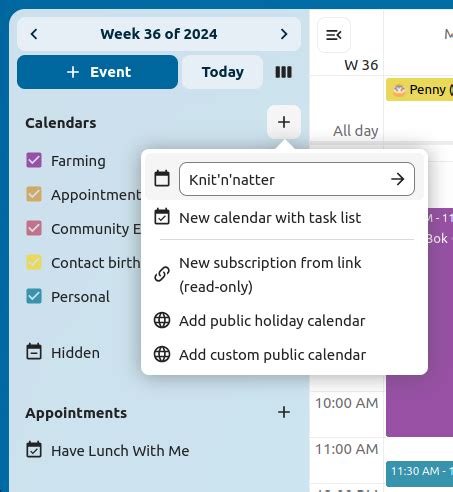Open the Week 36 of 2024 date picker
The height and width of the screenshot is (492, 453).
(159, 34)
